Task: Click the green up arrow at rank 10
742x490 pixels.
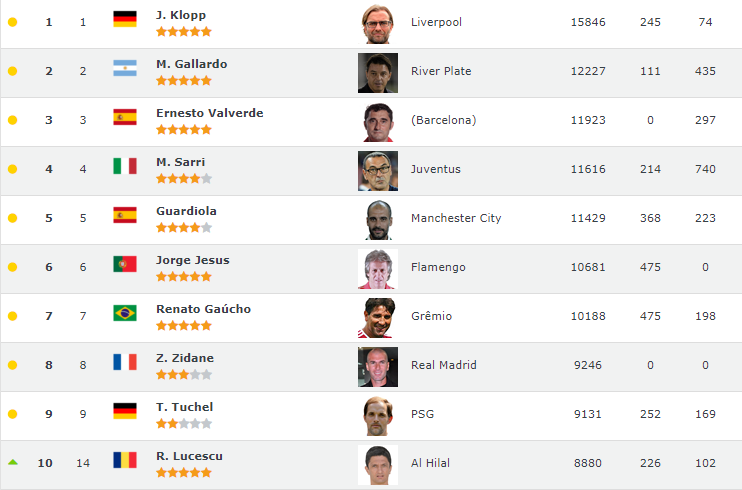Action: click(13, 462)
